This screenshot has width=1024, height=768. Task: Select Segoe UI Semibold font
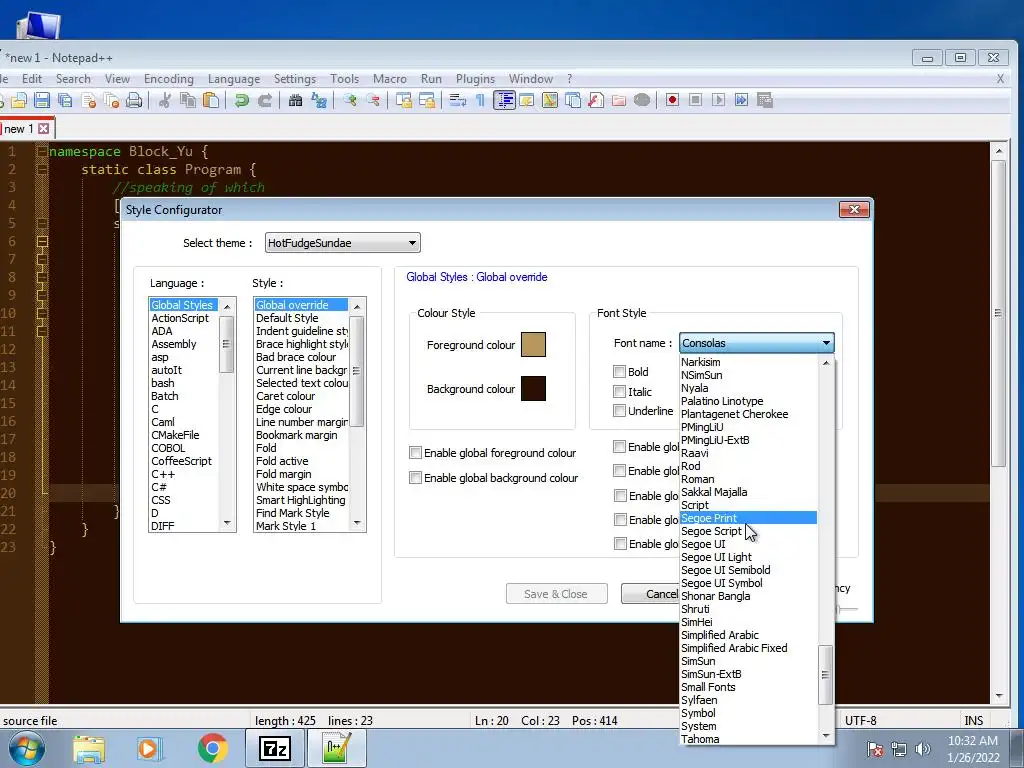(748, 570)
